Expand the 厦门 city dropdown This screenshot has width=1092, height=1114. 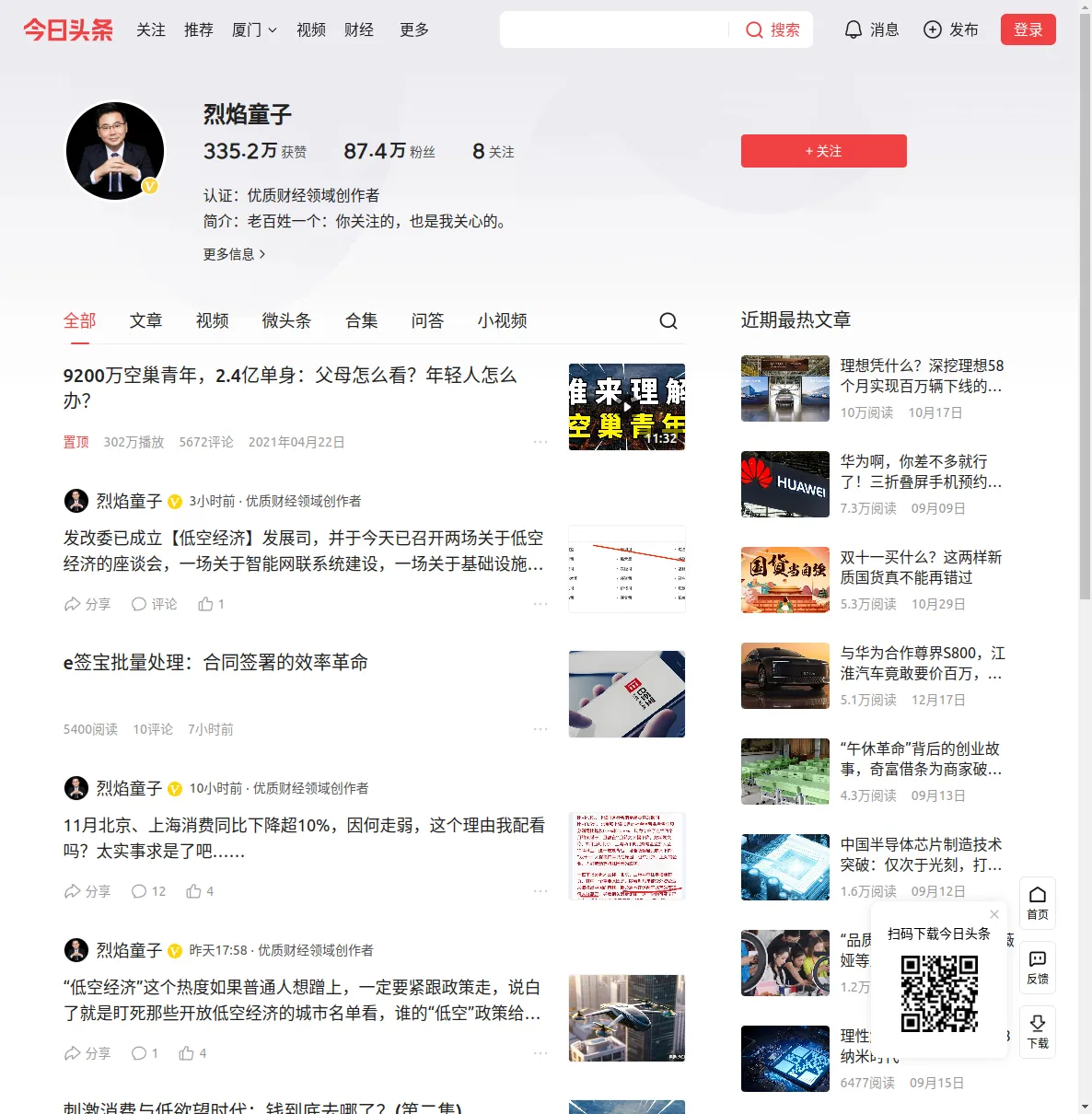[254, 30]
